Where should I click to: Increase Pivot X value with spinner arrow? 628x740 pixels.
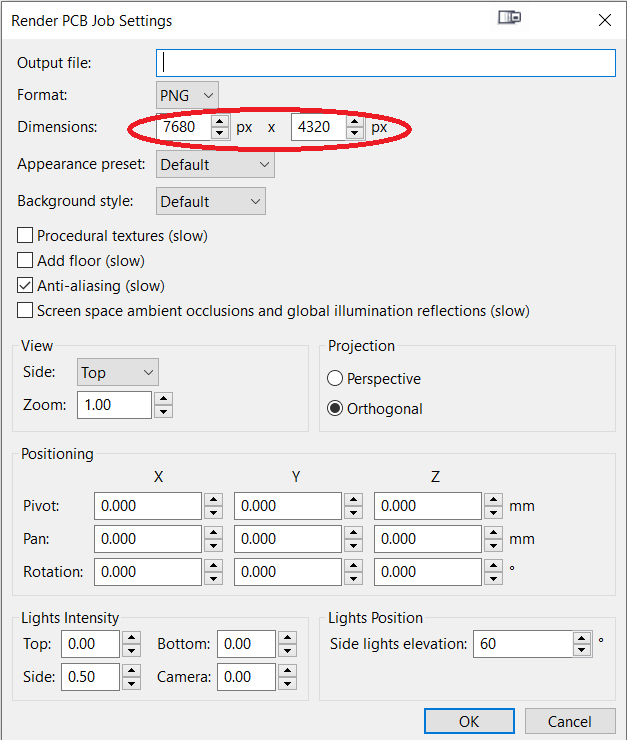tap(213, 500)
